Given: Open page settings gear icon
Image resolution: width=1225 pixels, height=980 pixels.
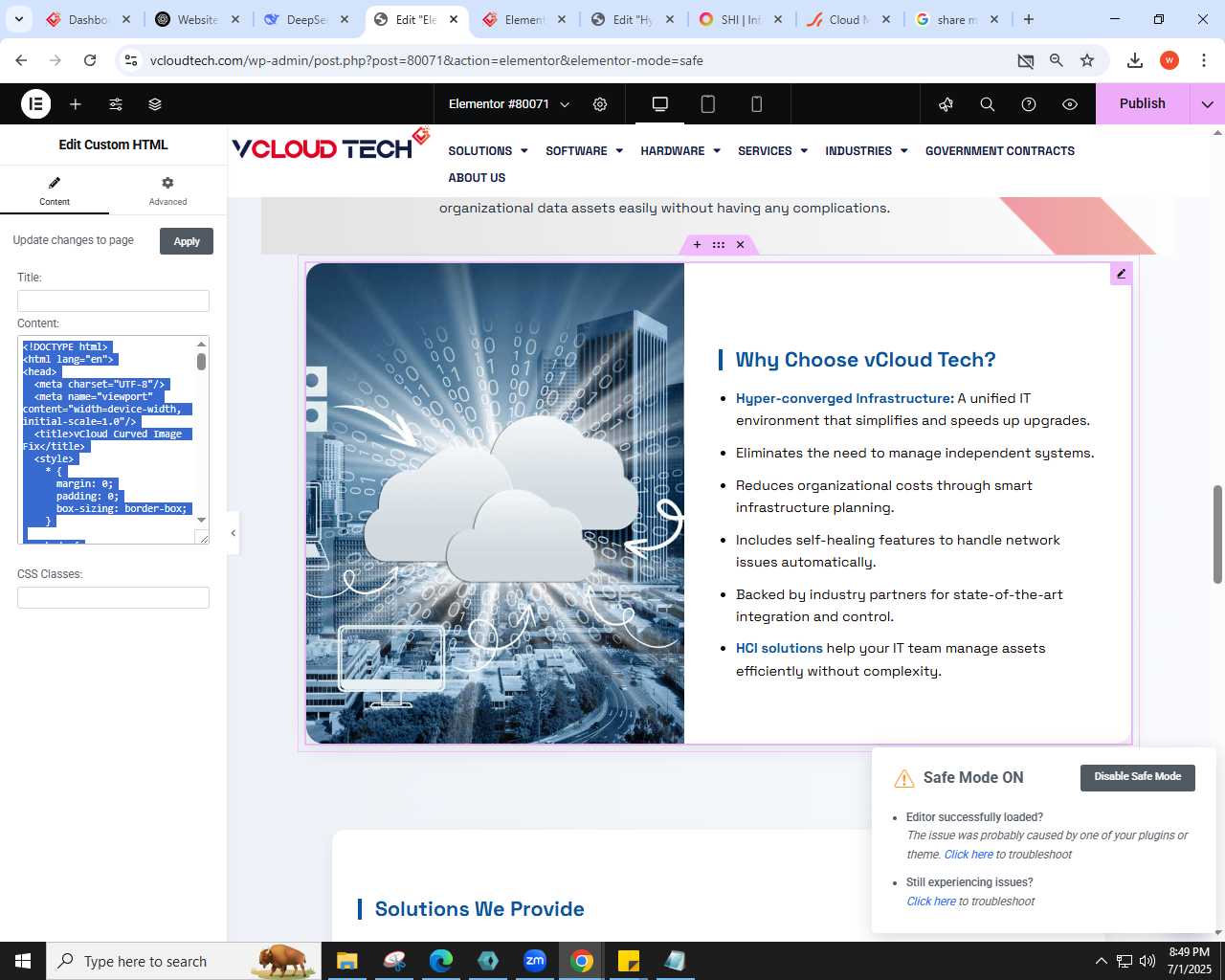Looking at the screenshot, I should coord(600,104).
